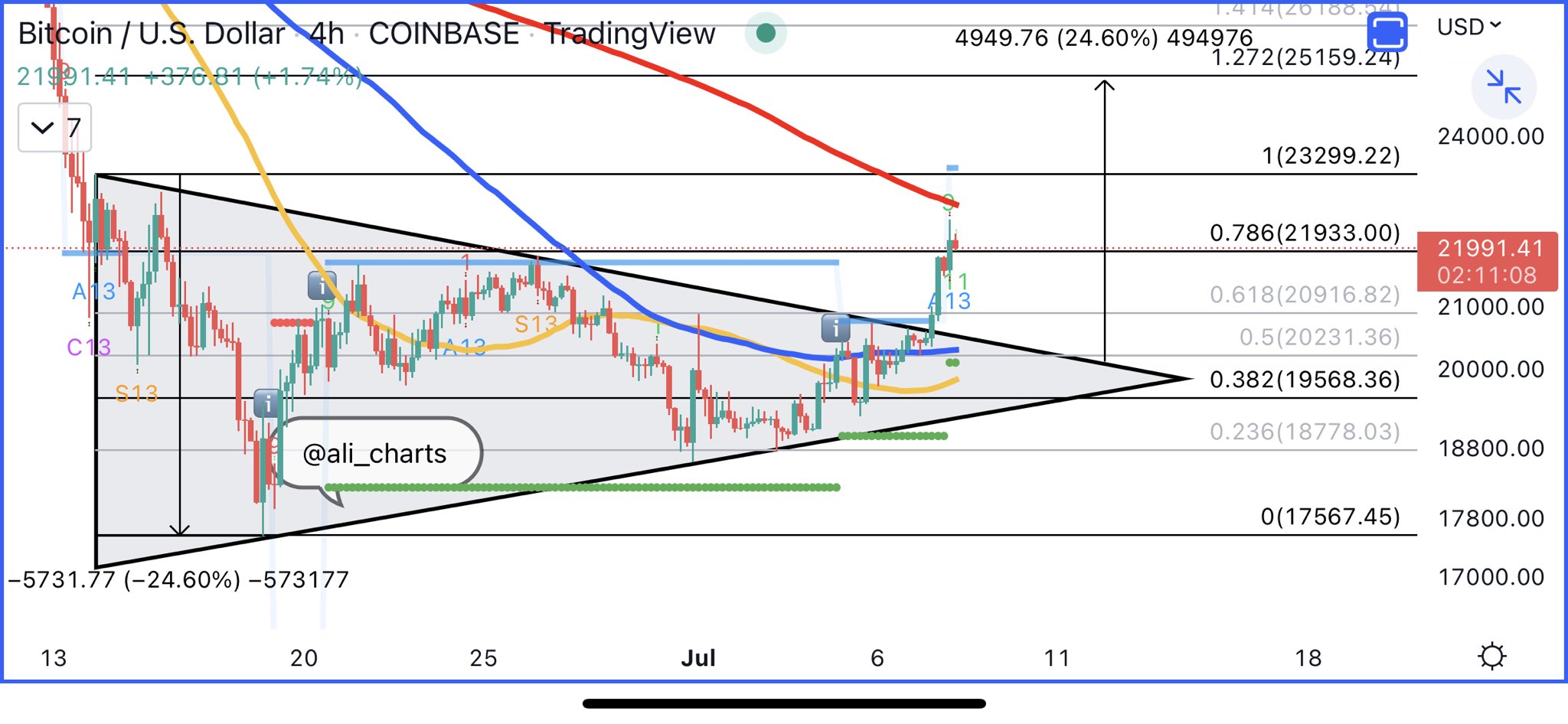Open chart settings gear icon
The width and height of the screenshot is (1568, 724).
1492,657
